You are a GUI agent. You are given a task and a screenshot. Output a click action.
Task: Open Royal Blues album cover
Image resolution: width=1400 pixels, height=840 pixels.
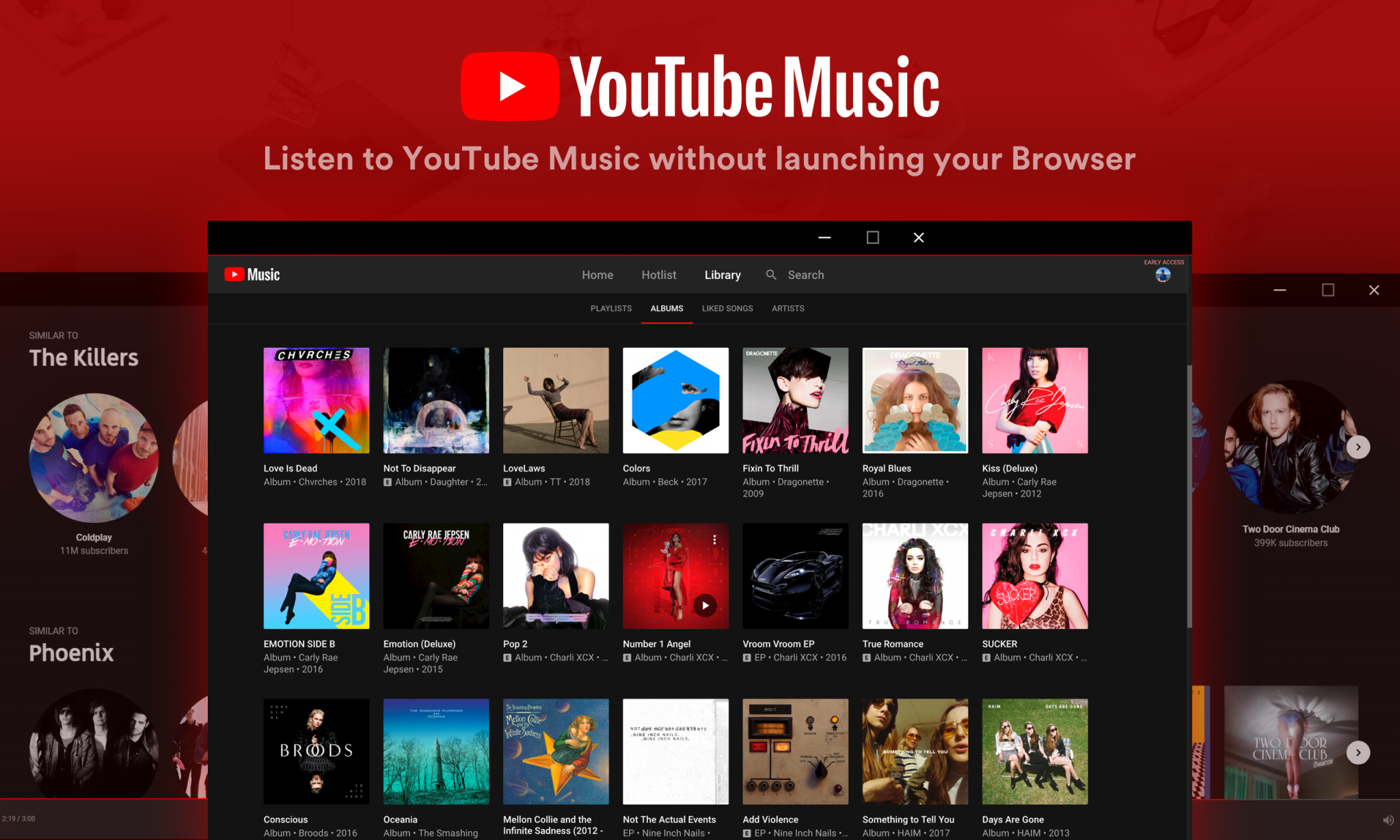pos(915,401)
